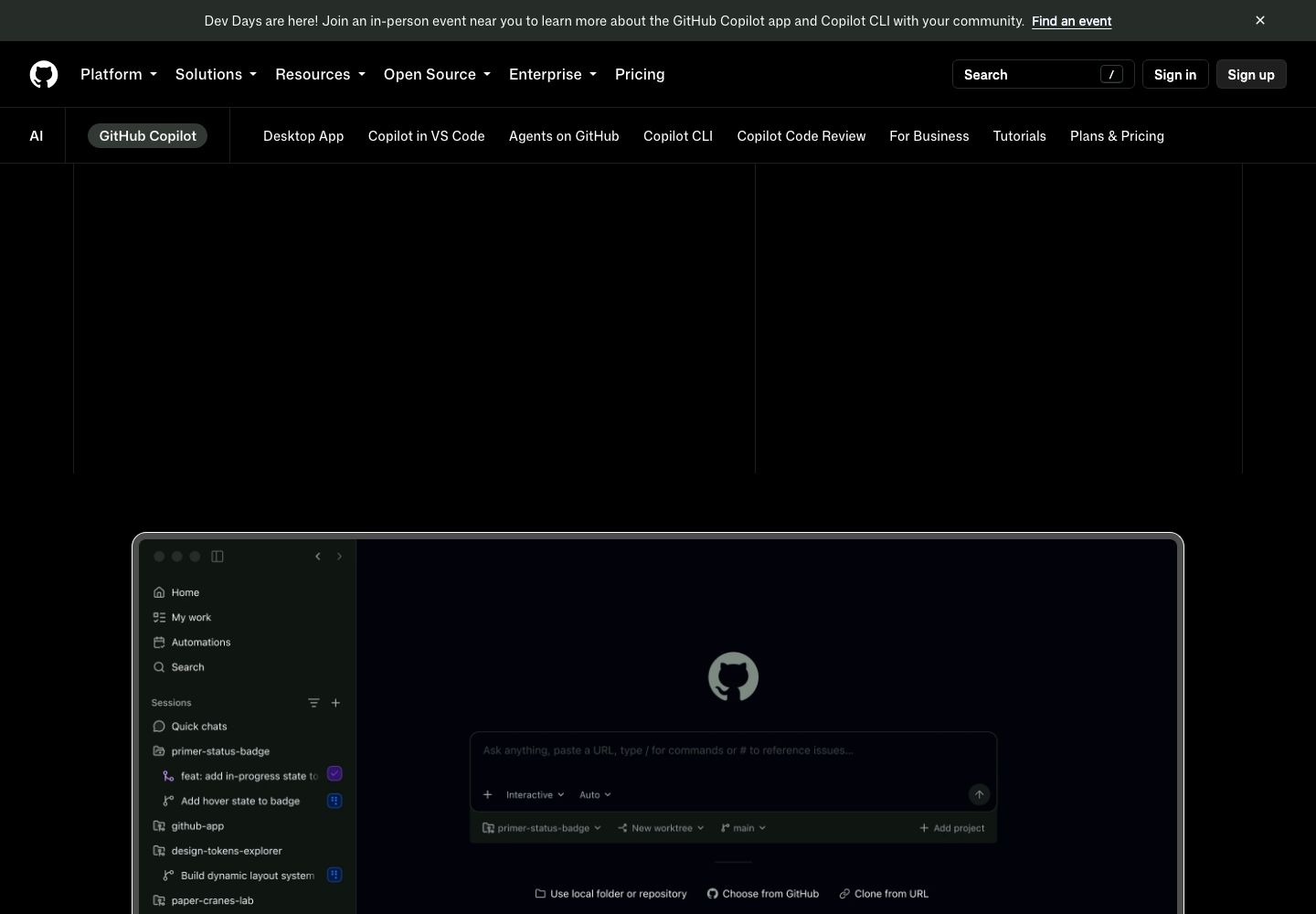Image resolution: width=1316 pixels, height=914 pixels.
Task: Expand the Platform menu
Action: coord(119,74)
